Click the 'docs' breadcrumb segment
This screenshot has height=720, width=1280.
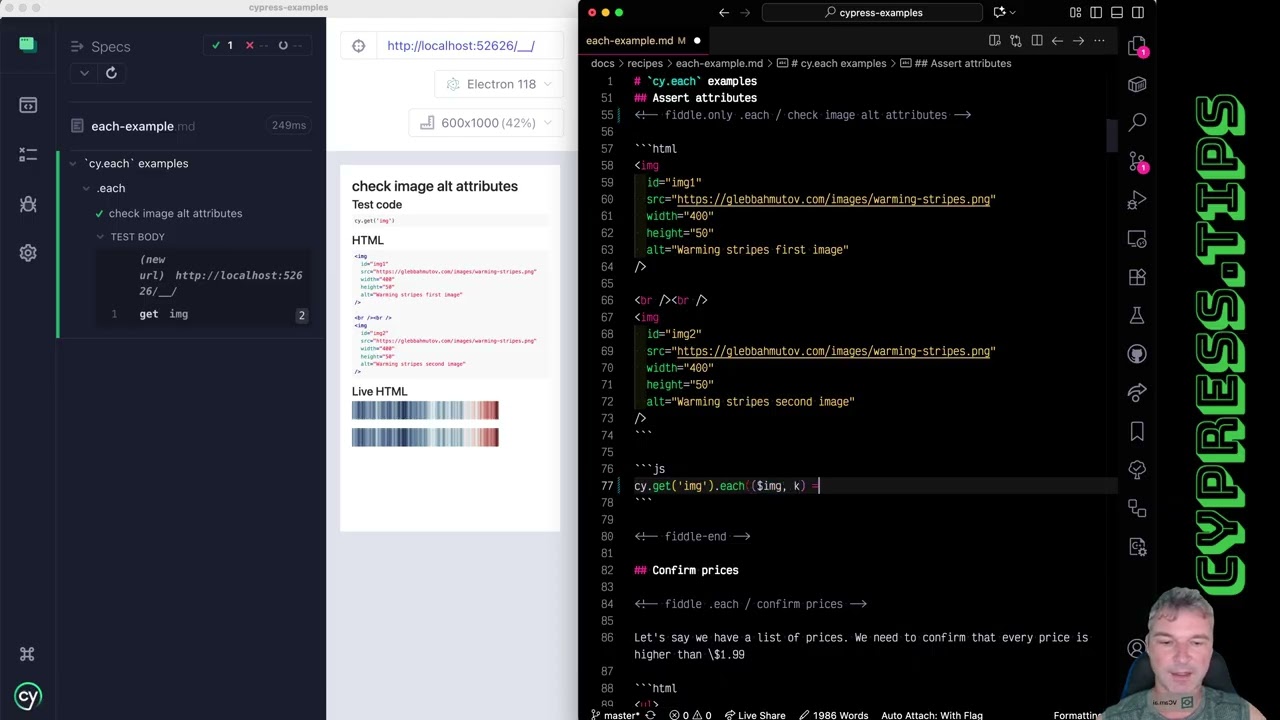[602, 63]
